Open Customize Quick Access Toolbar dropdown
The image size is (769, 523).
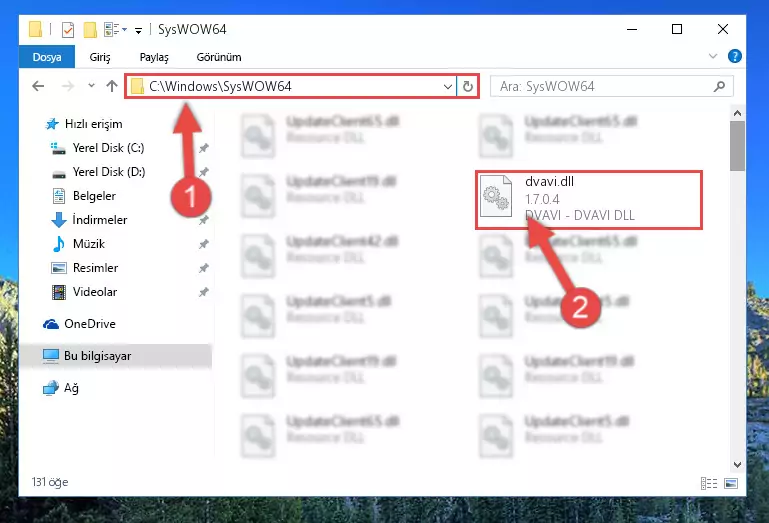pyautogui.click(x=138, y=30)
